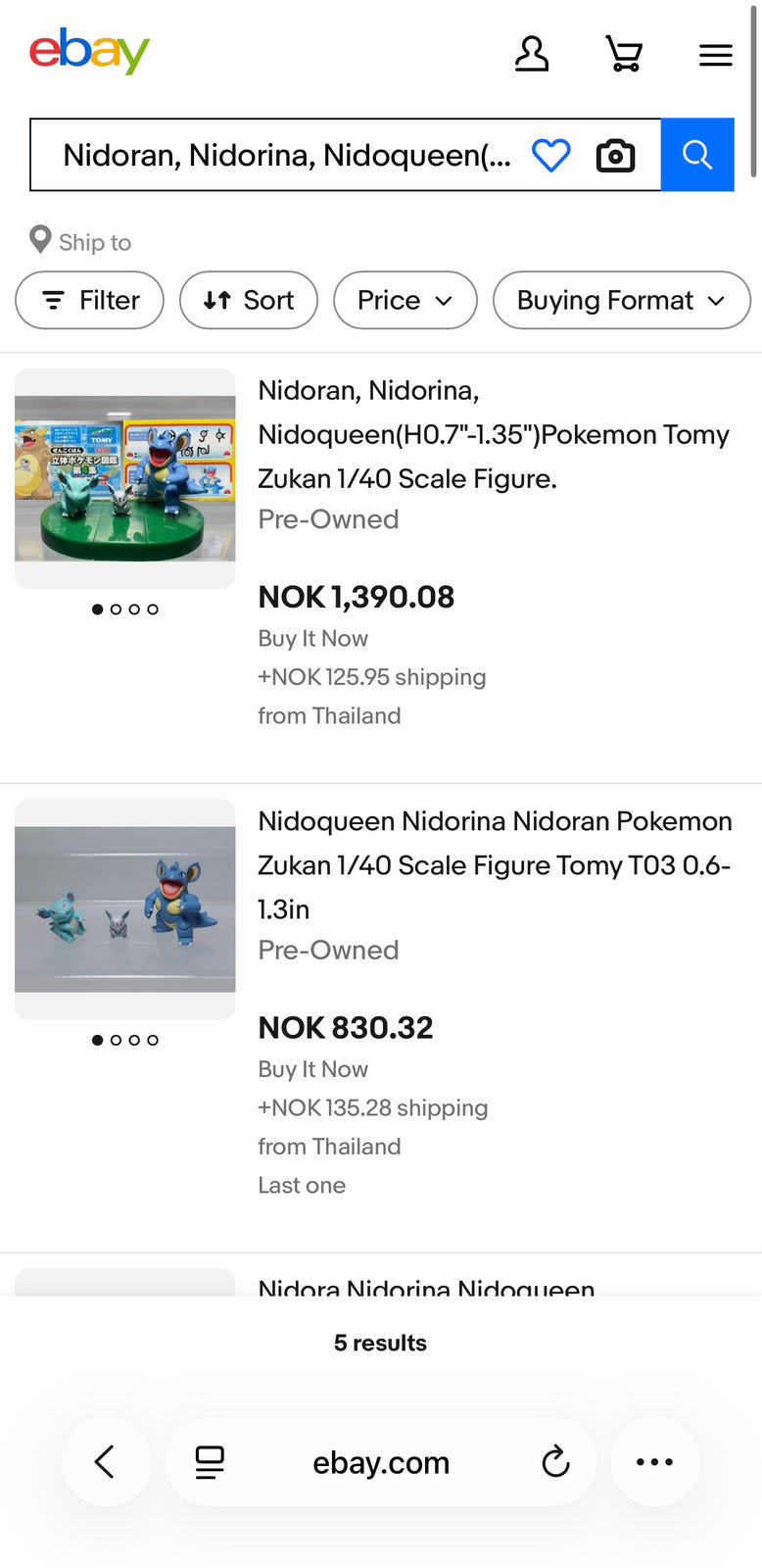Click the blue search magnifier button
Screen dimensions: 762x1568
tap(697, 155)
